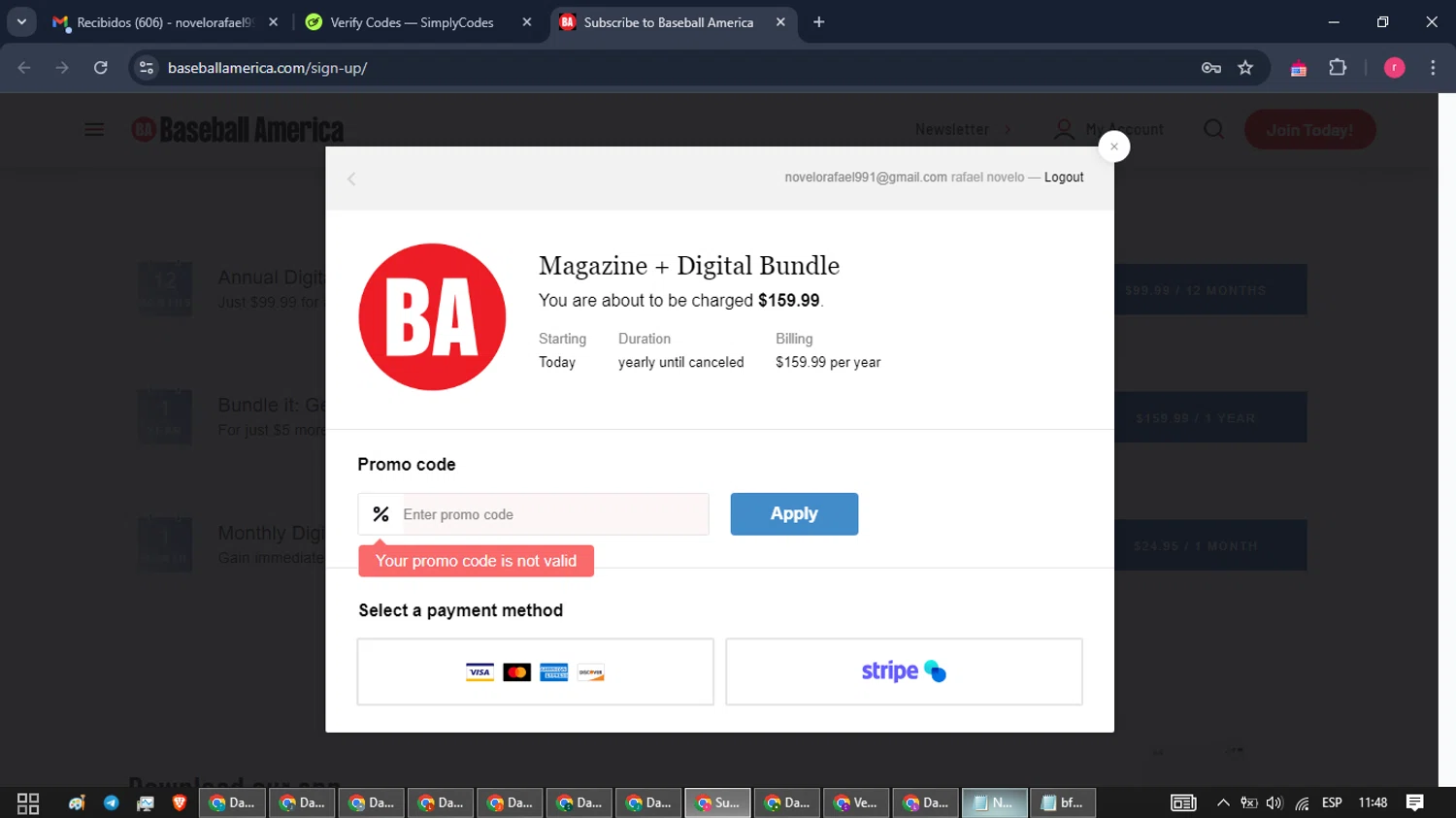Viewport: 1456px width, 818px height.
Task: Open Brave browser from the taskbar
Action: [x=180, y=803]
